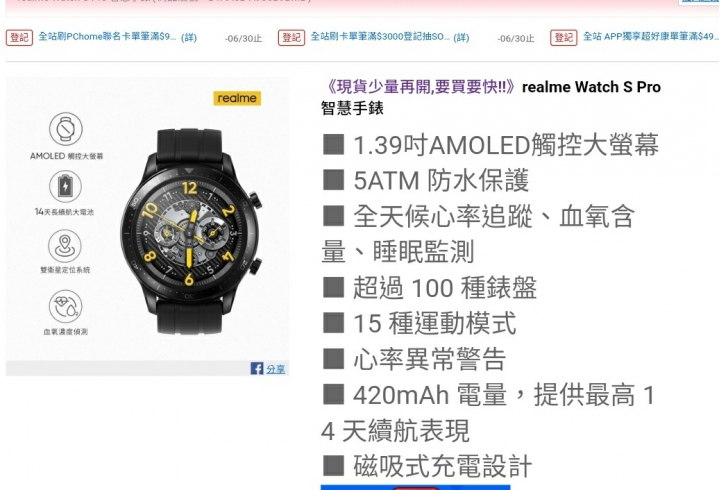This screenshot has height=490, width=720.
Task: Open the 分享 share link
Action: (276, 369)
